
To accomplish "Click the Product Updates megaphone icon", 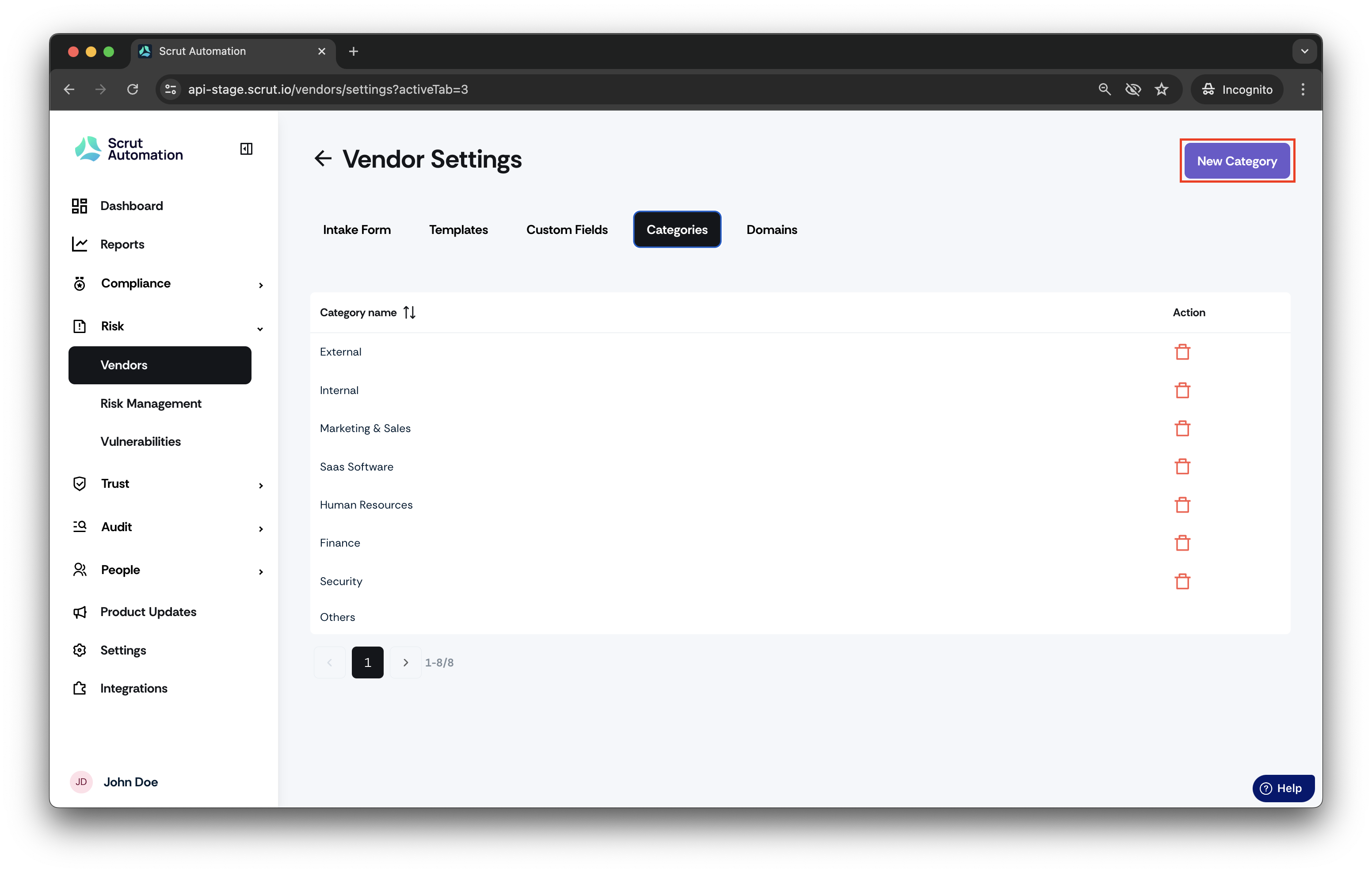I will 80,612.
